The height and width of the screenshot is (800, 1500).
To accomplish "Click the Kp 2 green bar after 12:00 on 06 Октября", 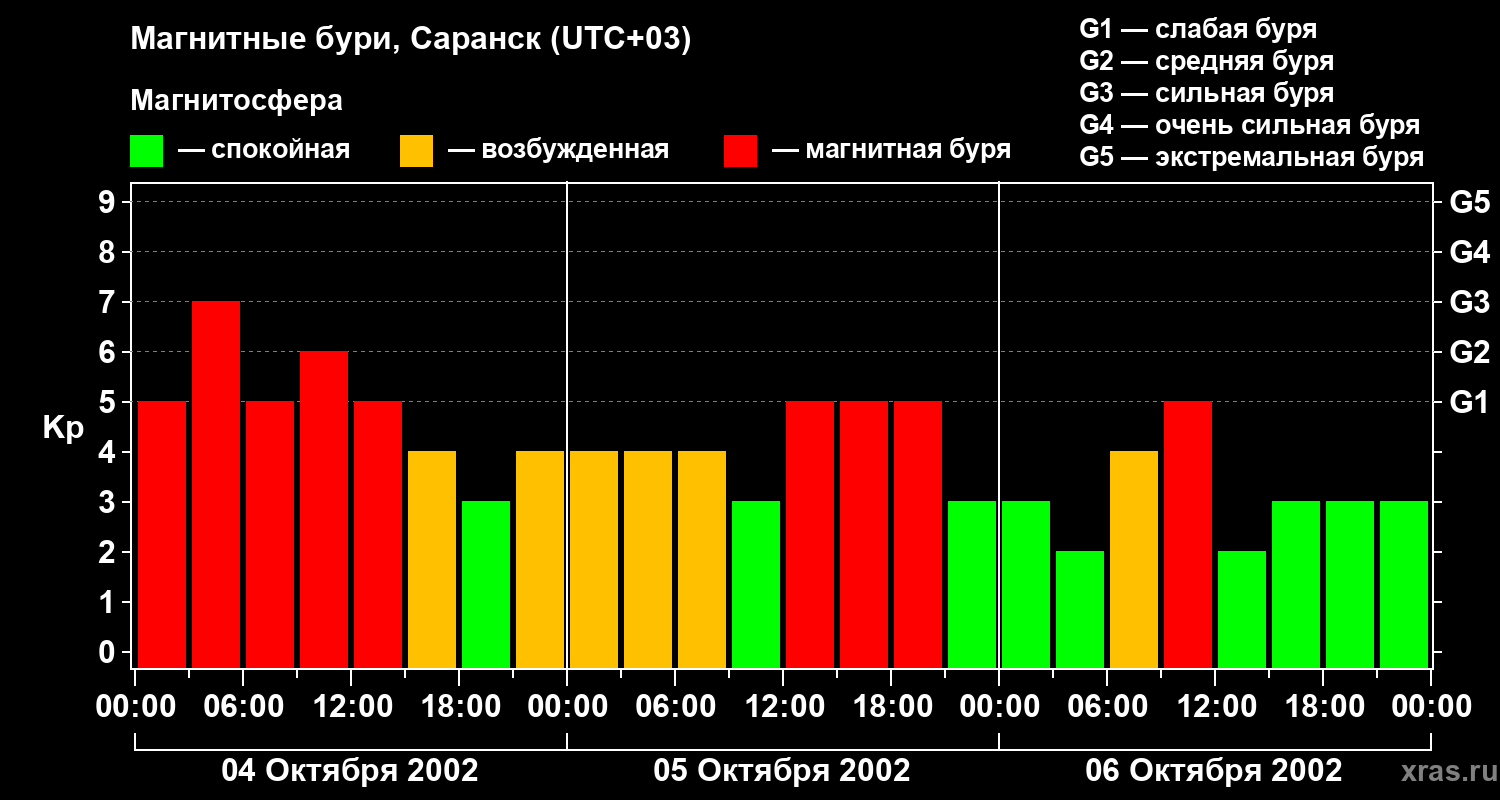I will point(1242,609).
